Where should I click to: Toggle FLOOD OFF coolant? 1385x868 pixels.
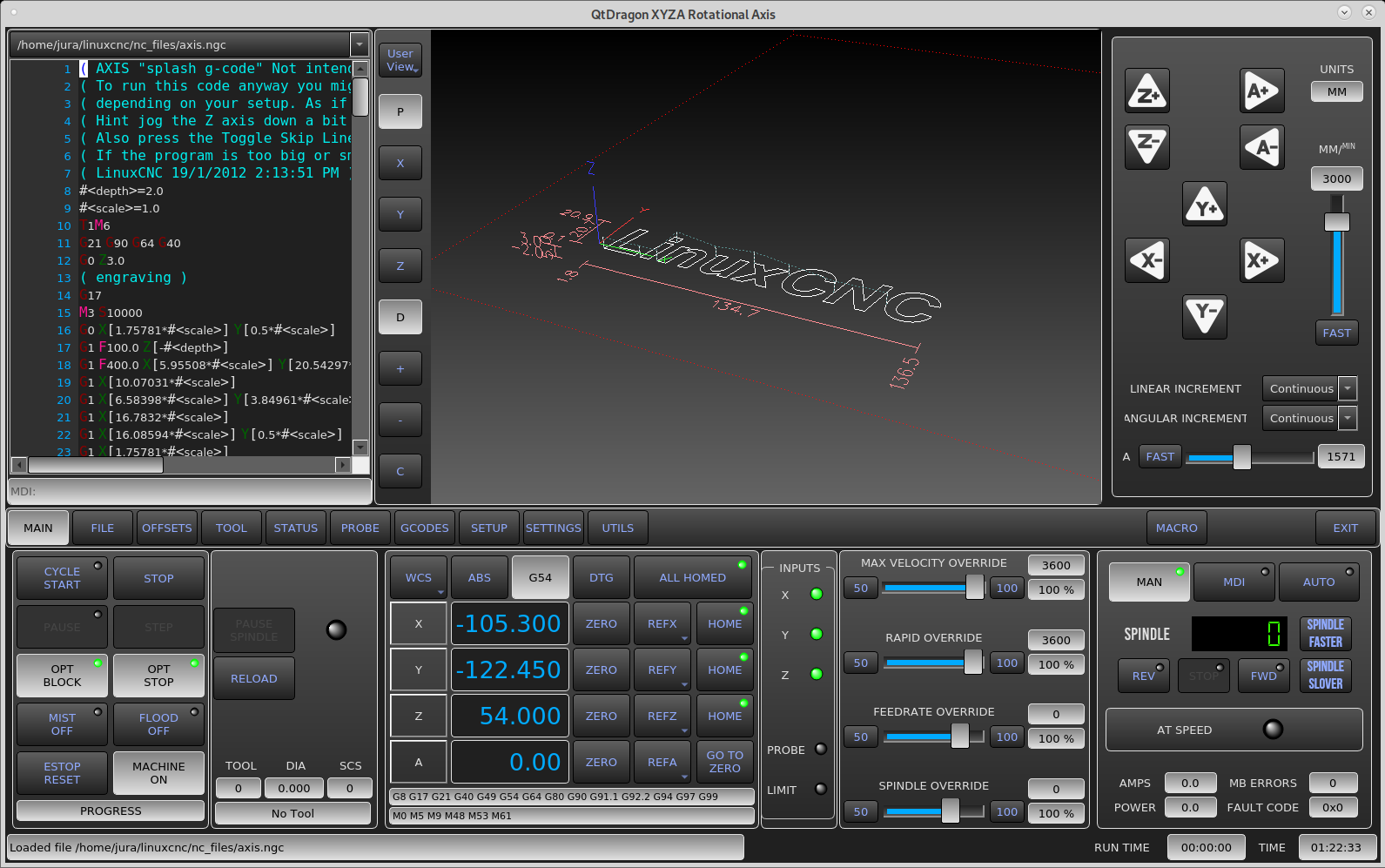(158, 724)
